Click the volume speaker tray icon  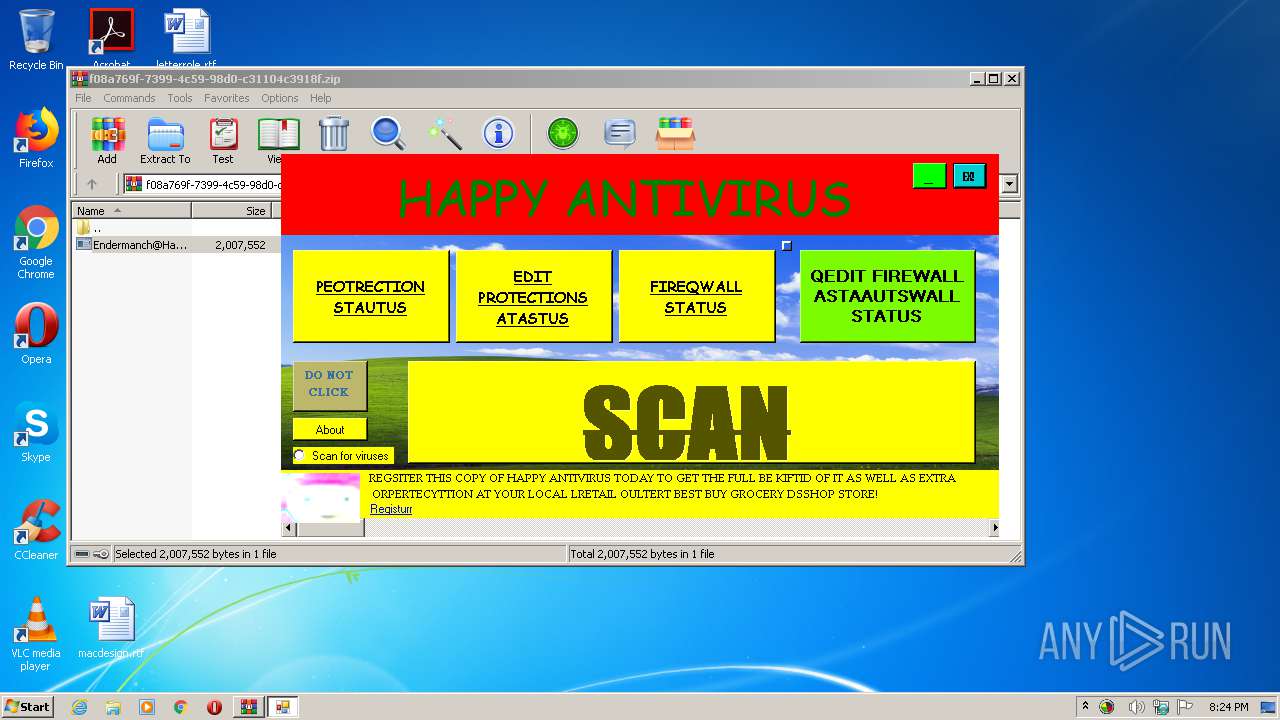(1135, 707)
